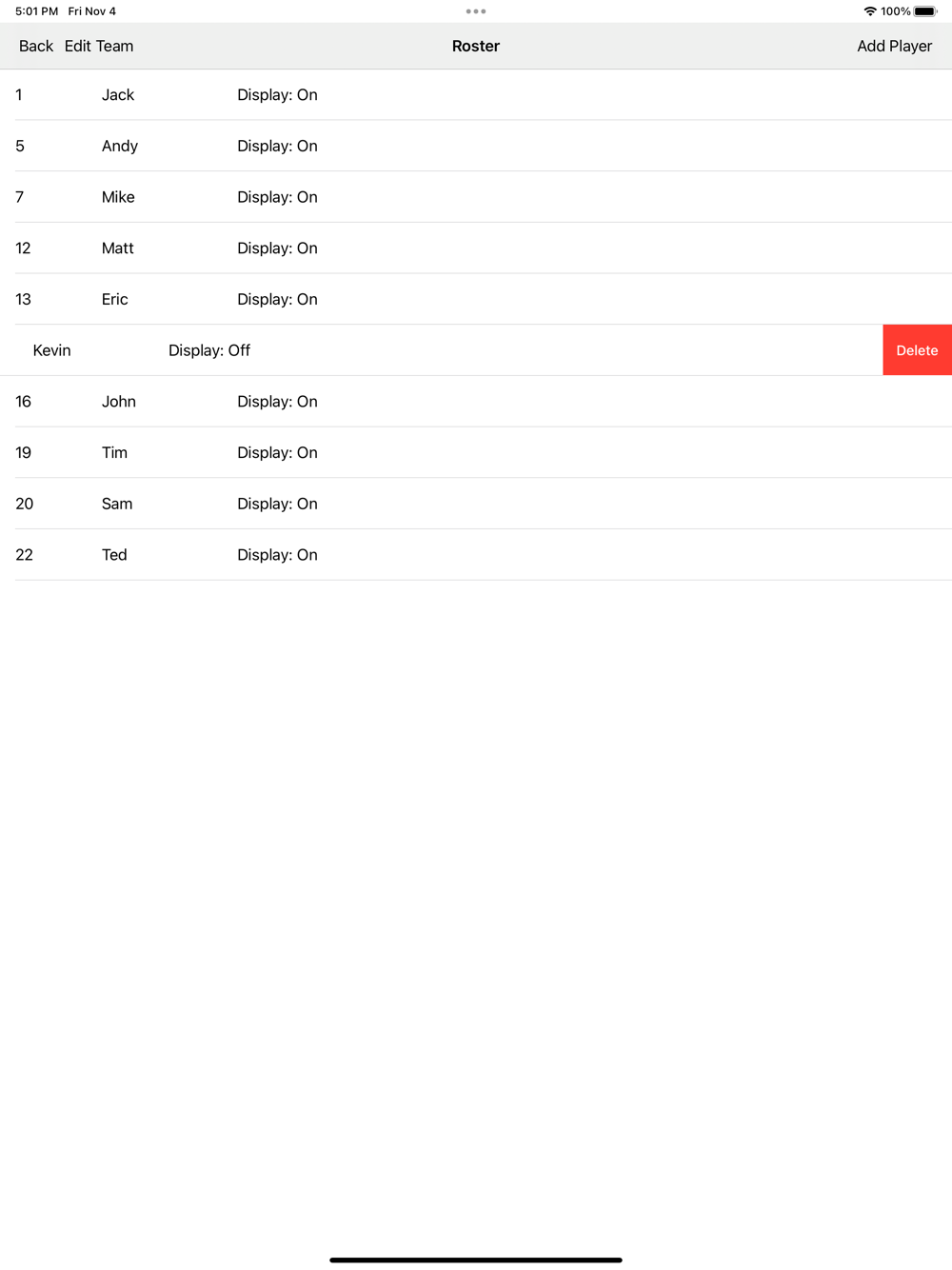Tap the Wi-Fi status icon
Image resolution: width=952 pixels, height=1270 pixels.
click(870, 11)
